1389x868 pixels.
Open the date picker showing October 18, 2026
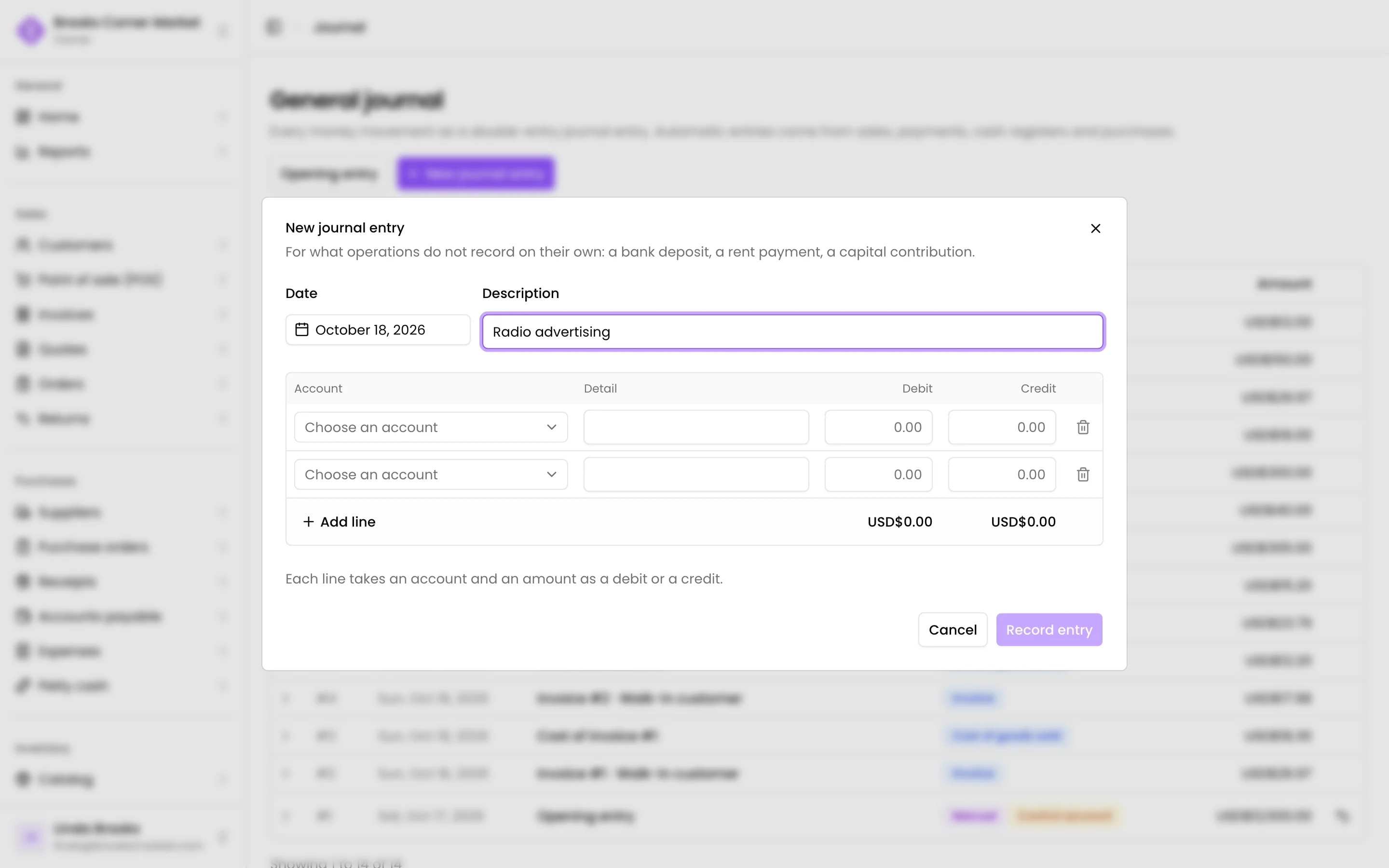pos(378,329)
